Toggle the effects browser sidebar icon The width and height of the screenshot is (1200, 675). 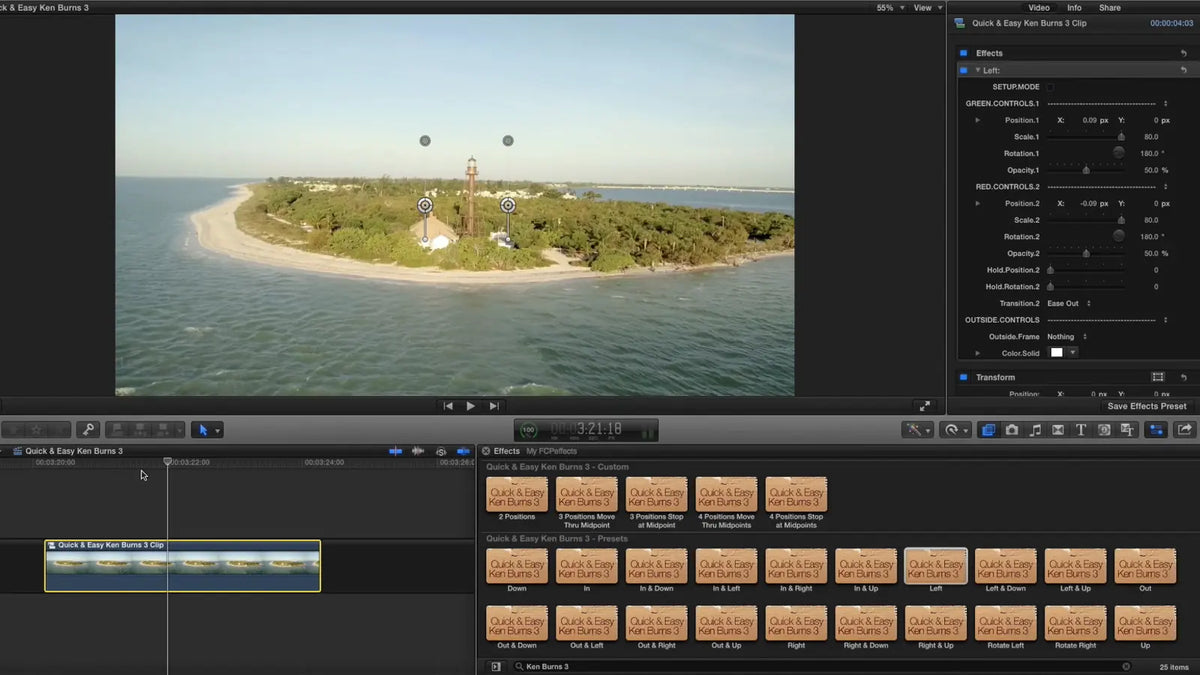[x=495, y=666]
